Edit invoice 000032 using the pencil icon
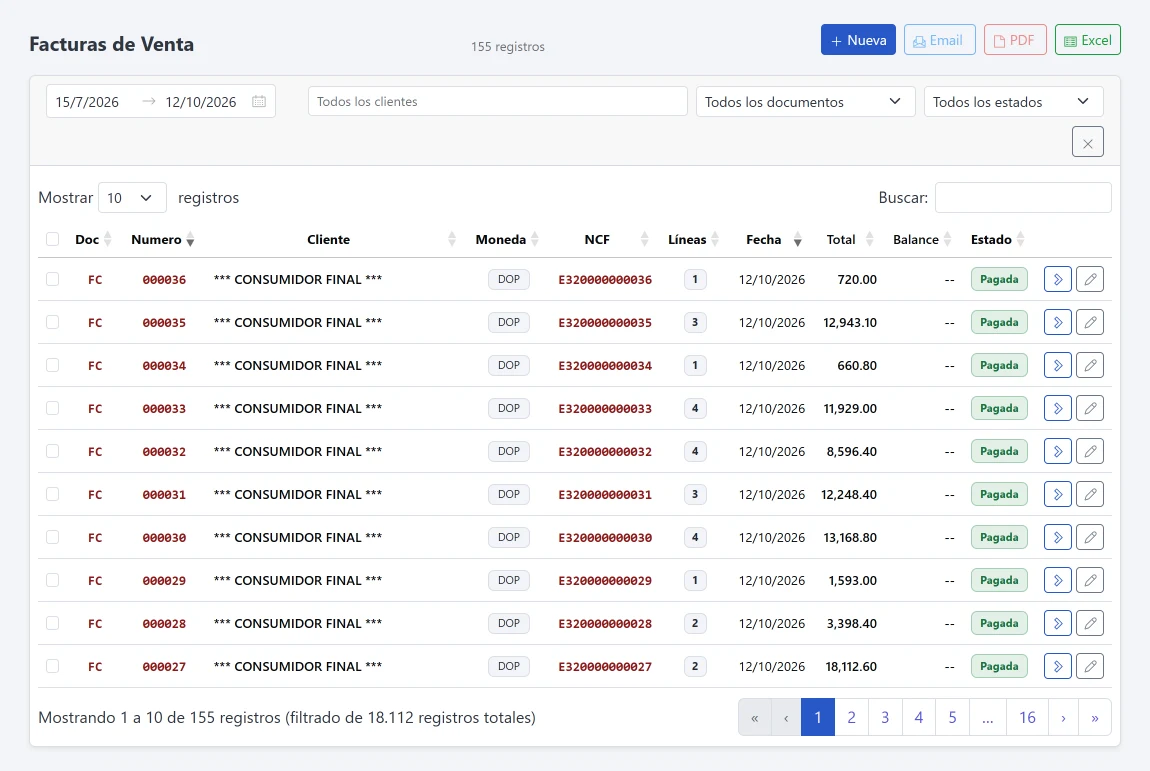Screen dimensions: 1150x771 1090,451
